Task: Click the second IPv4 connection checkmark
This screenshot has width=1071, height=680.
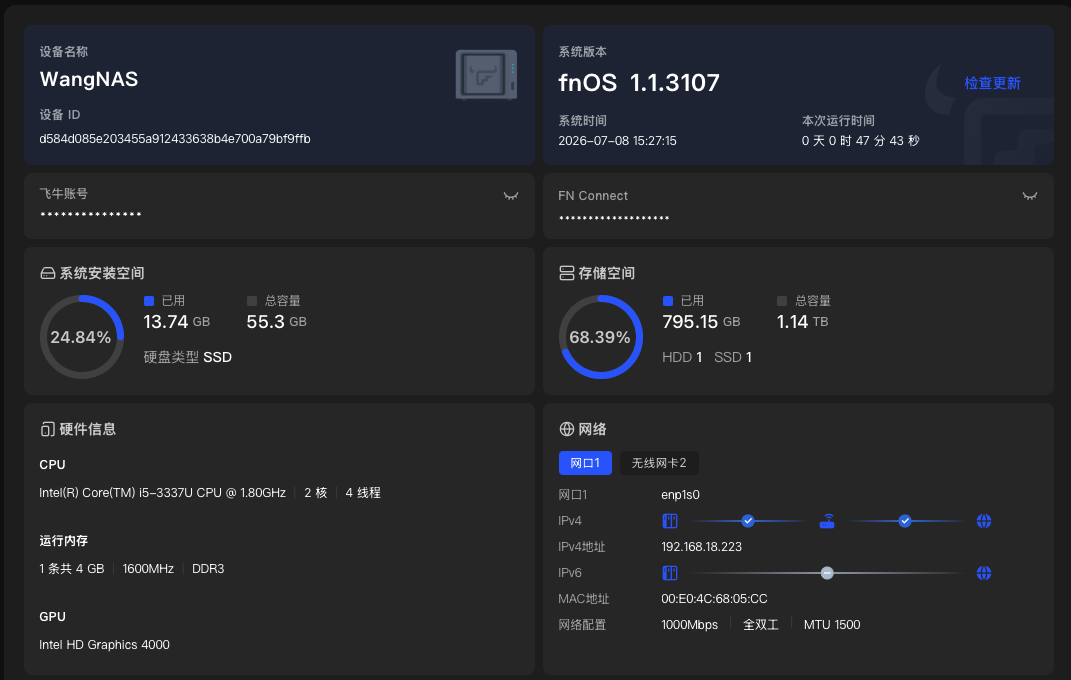Action: pyautogui.click(x=905, y=521)
